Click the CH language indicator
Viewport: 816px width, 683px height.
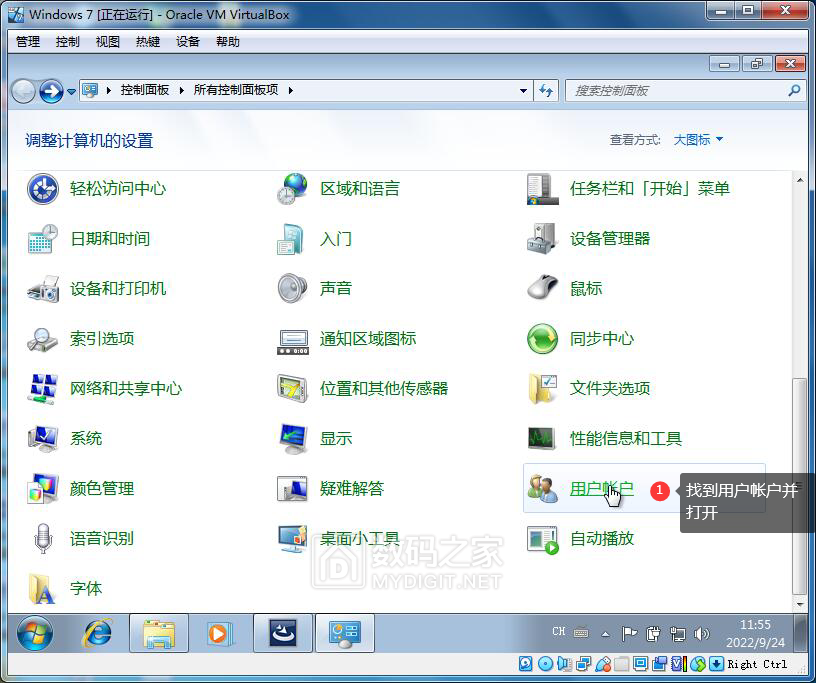[558, 631]
